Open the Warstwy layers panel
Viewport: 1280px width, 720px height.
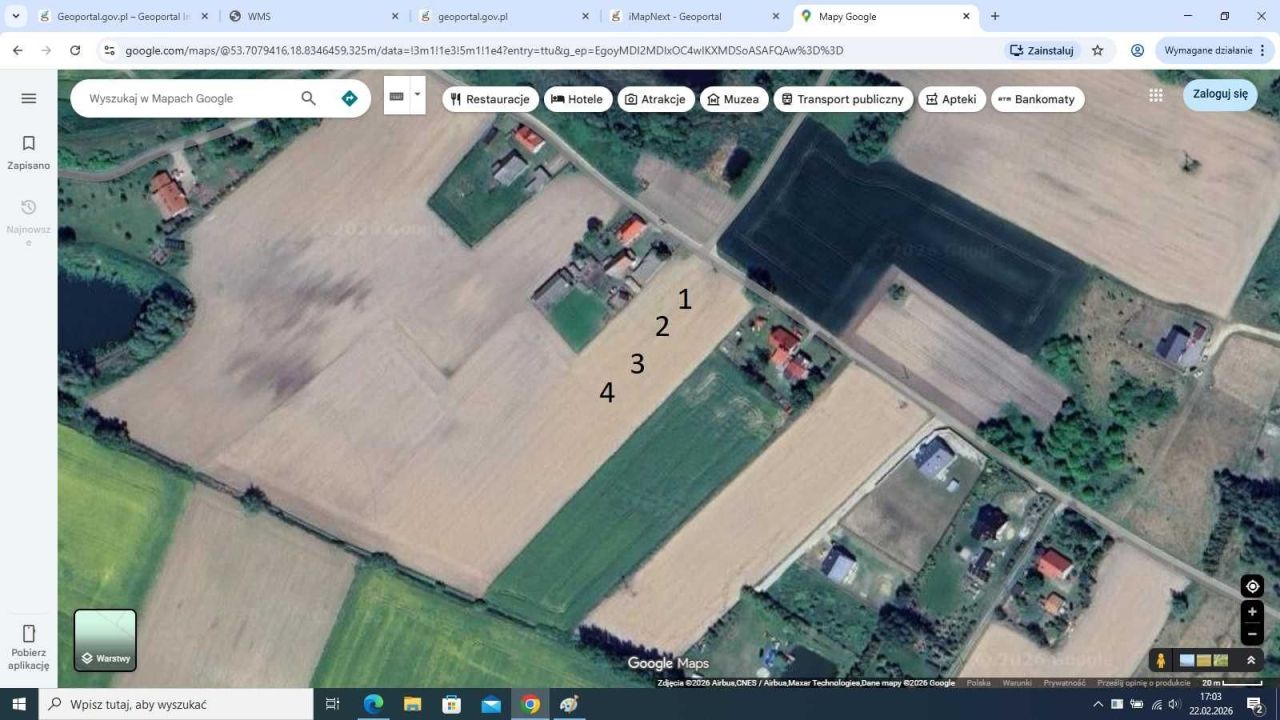[x=104, y=640]
